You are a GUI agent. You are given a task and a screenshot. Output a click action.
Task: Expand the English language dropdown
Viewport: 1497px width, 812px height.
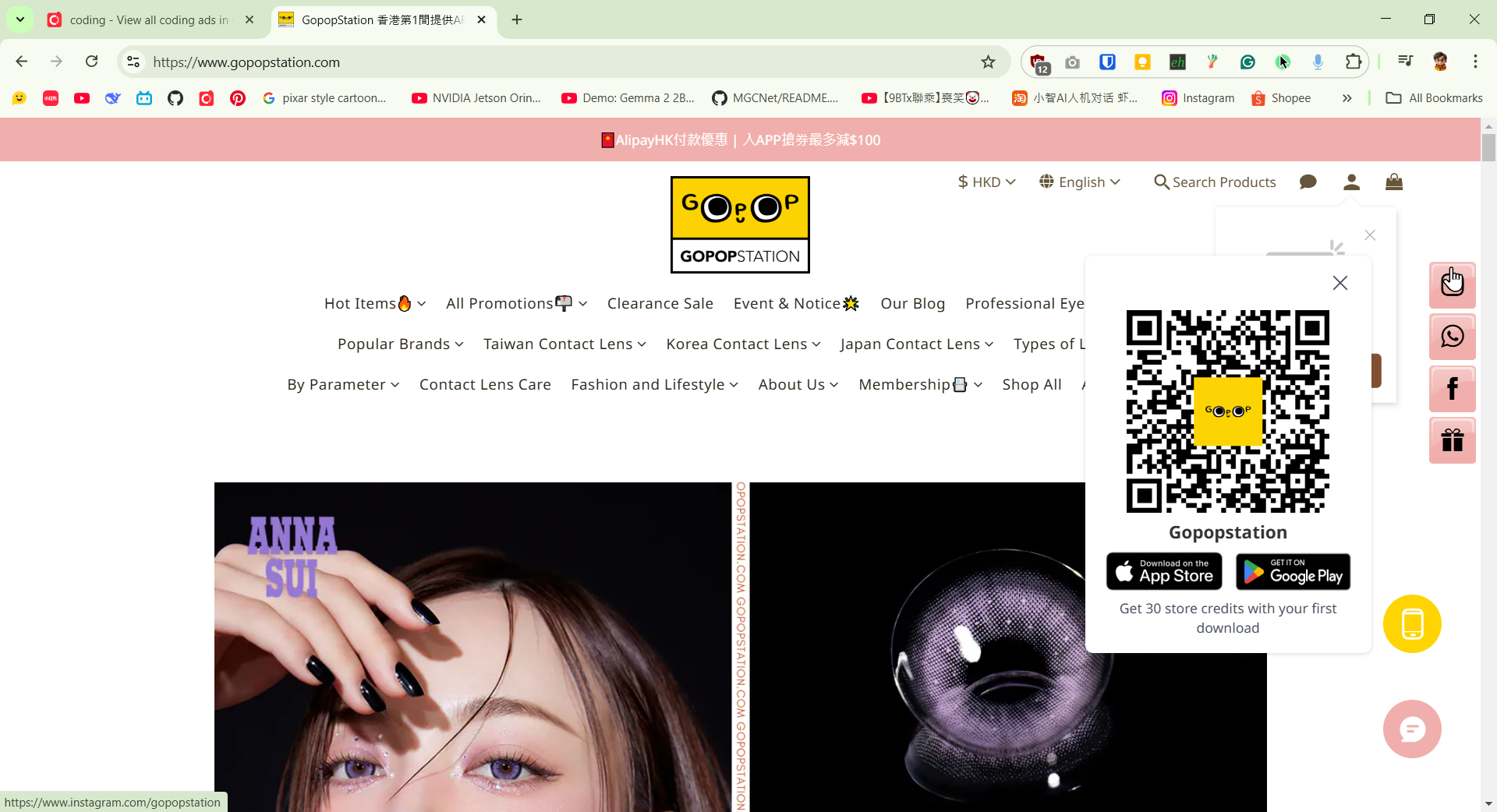(1080, 182)
